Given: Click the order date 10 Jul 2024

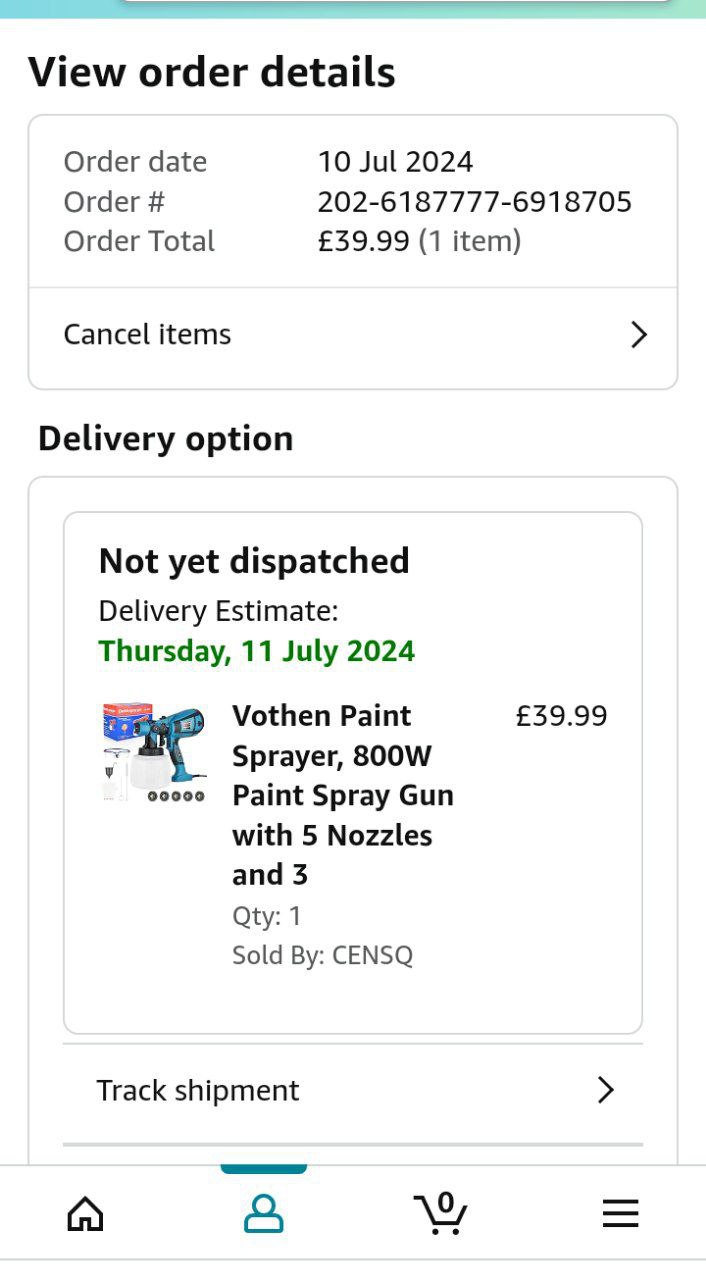Looking at the screenshot, I should (395, 162).
